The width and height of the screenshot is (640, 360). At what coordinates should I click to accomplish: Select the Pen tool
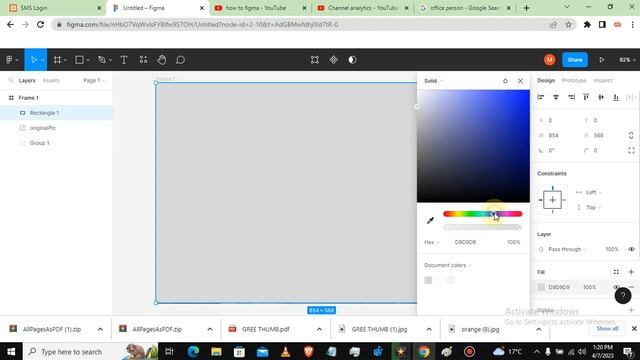point(102,60)
